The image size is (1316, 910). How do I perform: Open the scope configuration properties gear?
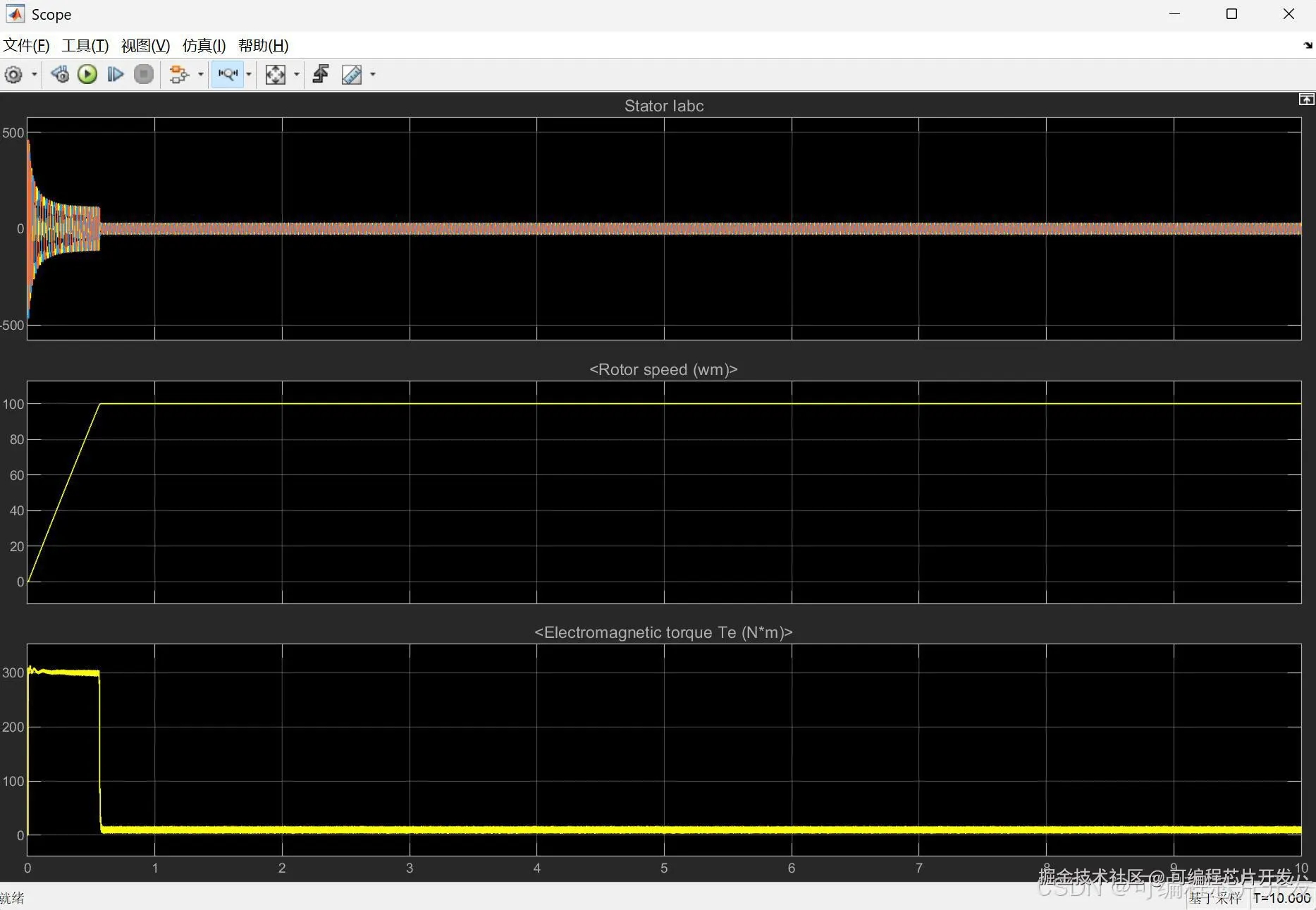[x=13, y=74]
